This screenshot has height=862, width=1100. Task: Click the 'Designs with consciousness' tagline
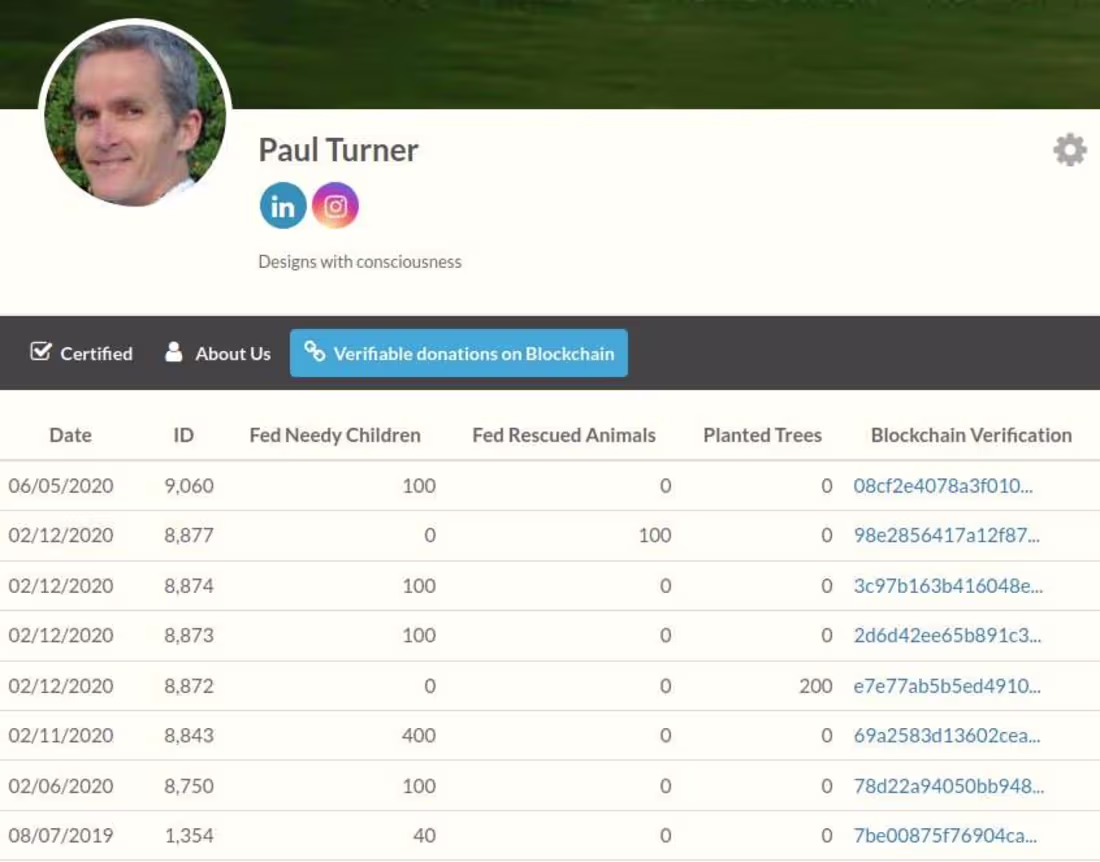[360, 262]
